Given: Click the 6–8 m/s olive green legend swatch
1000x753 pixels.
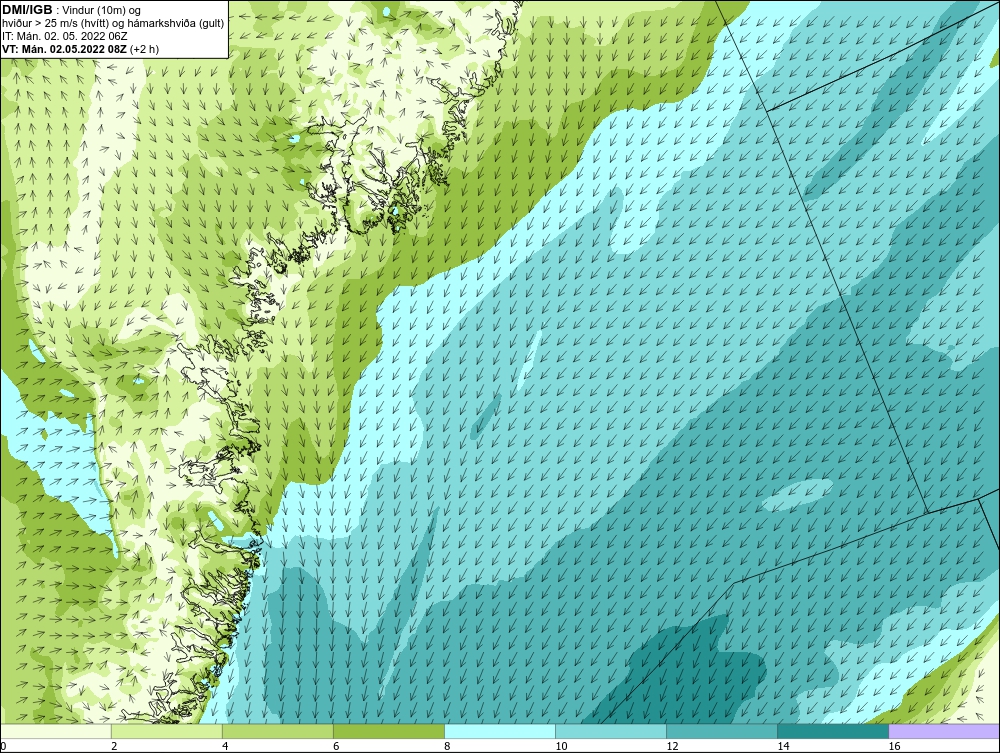Looking at the screenshot, I should (x=388, y=731).
